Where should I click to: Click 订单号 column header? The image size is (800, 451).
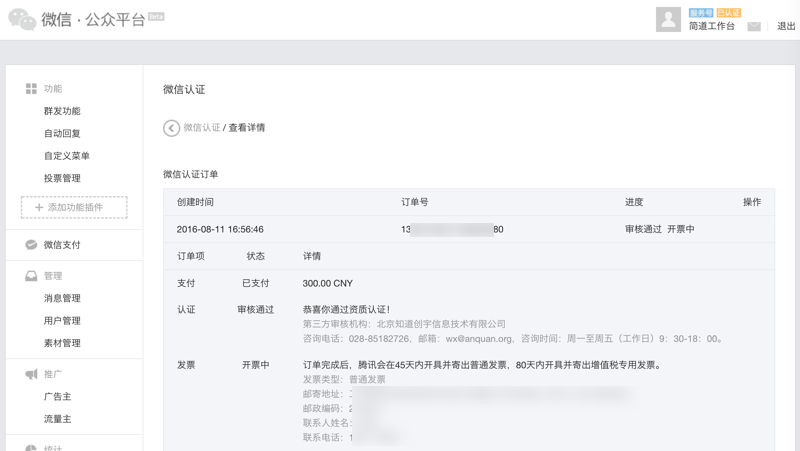coord(415,202)
